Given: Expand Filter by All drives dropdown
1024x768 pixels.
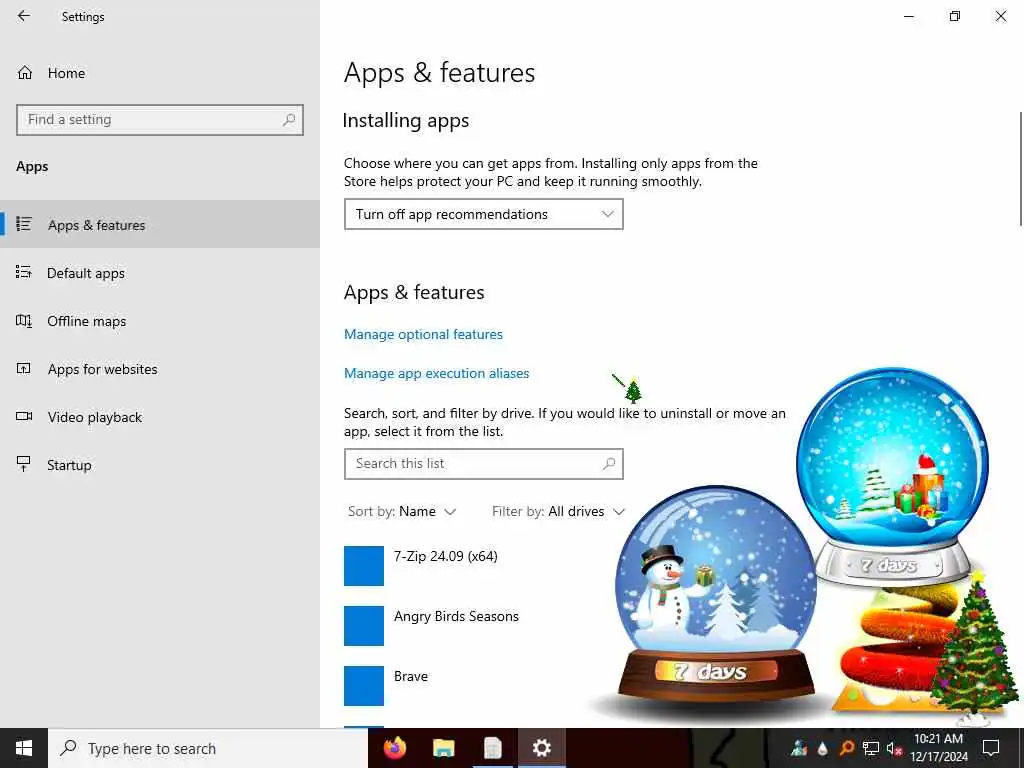Looking at the screenshot, I should [x=558, y=512].
